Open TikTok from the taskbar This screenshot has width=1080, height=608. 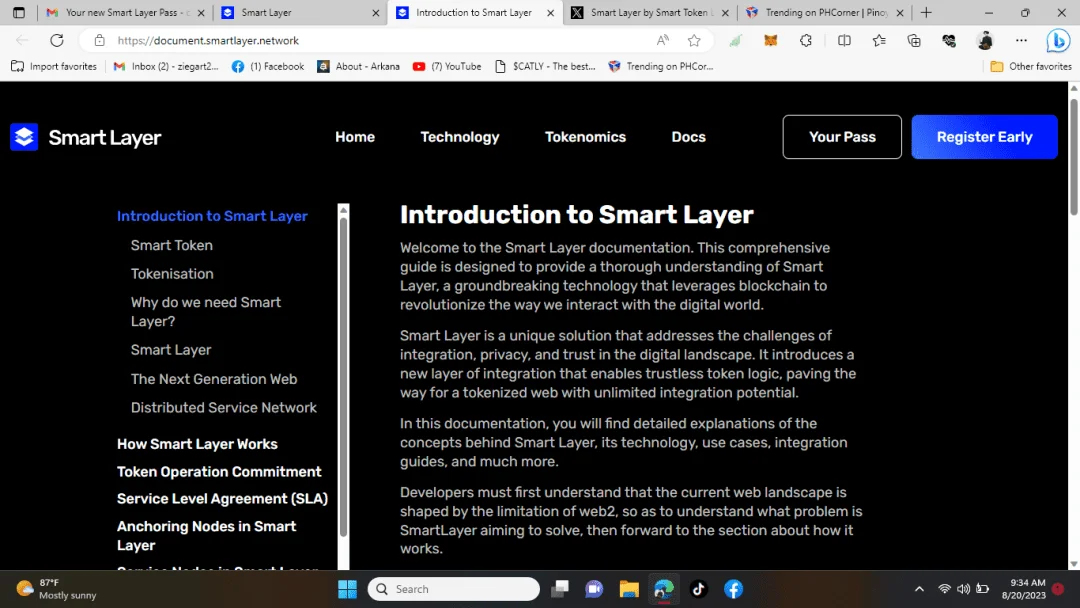[x=698, y=589]
